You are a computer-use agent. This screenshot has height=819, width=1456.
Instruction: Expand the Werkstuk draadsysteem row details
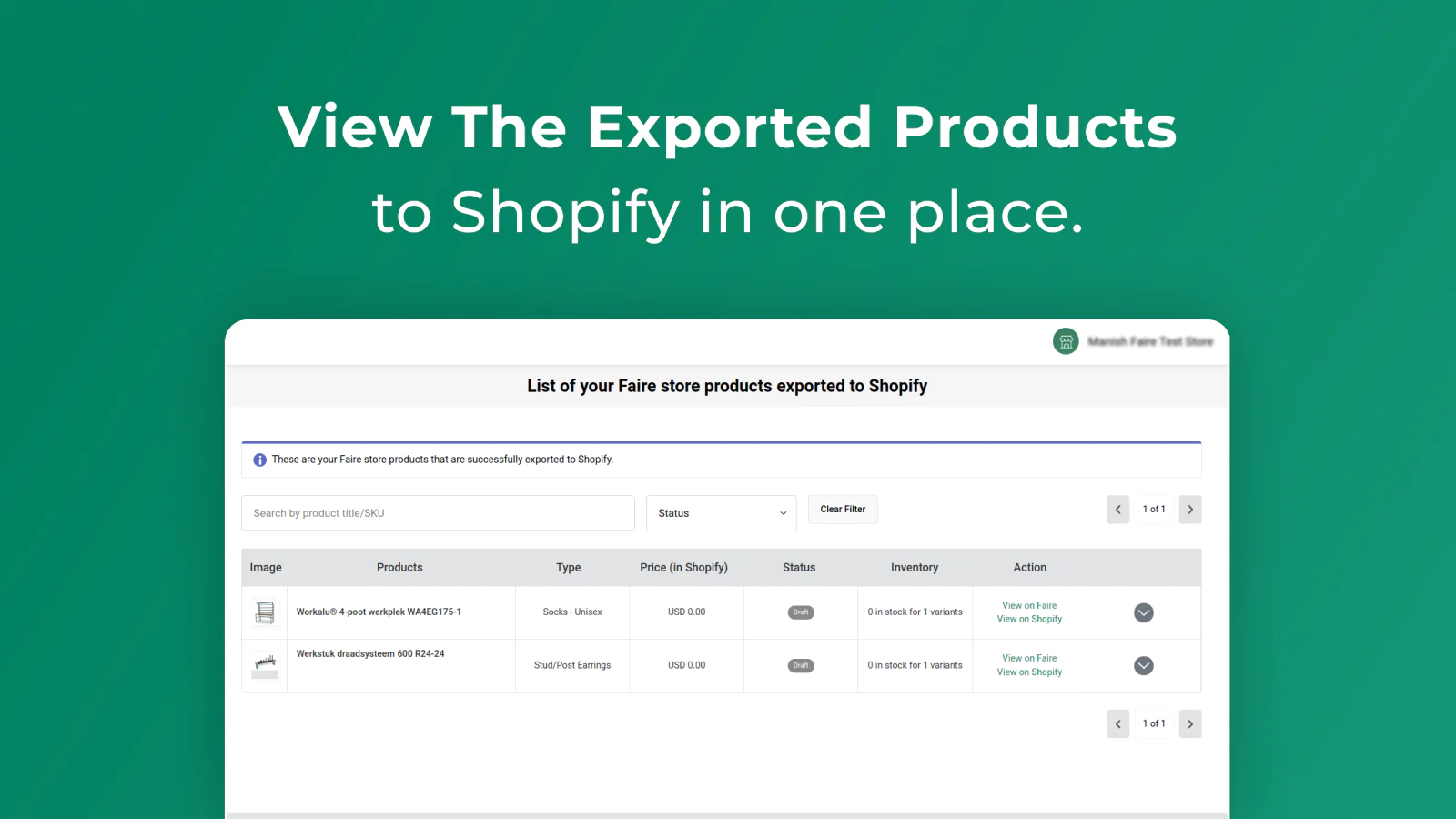pos(1144,666)
